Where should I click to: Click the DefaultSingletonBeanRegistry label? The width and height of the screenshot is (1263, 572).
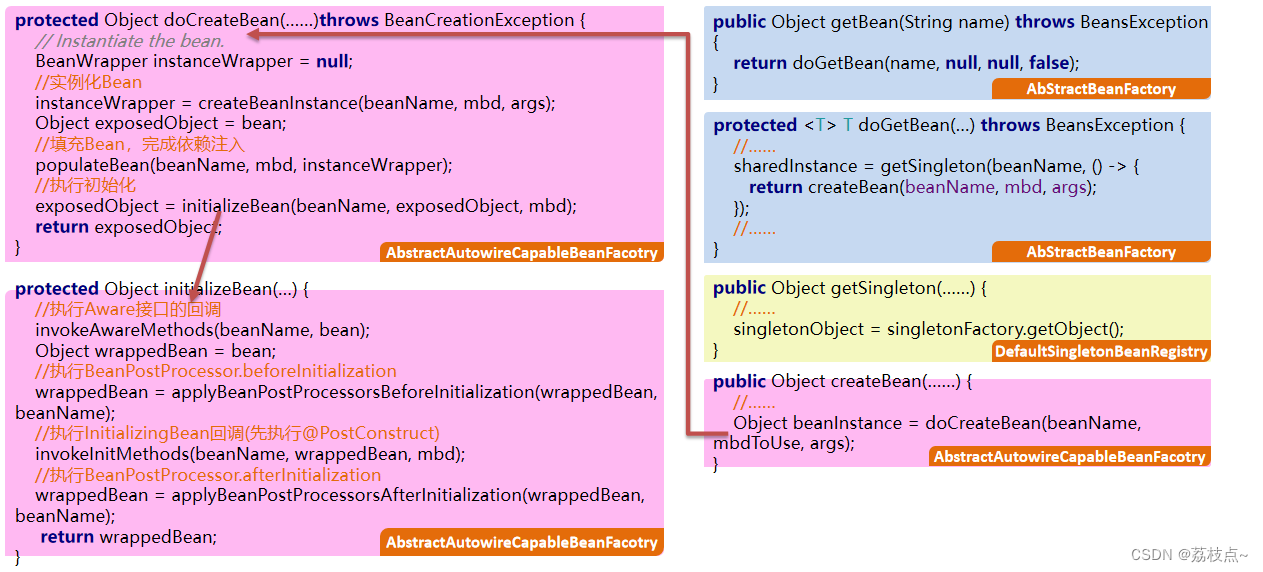1101,351
